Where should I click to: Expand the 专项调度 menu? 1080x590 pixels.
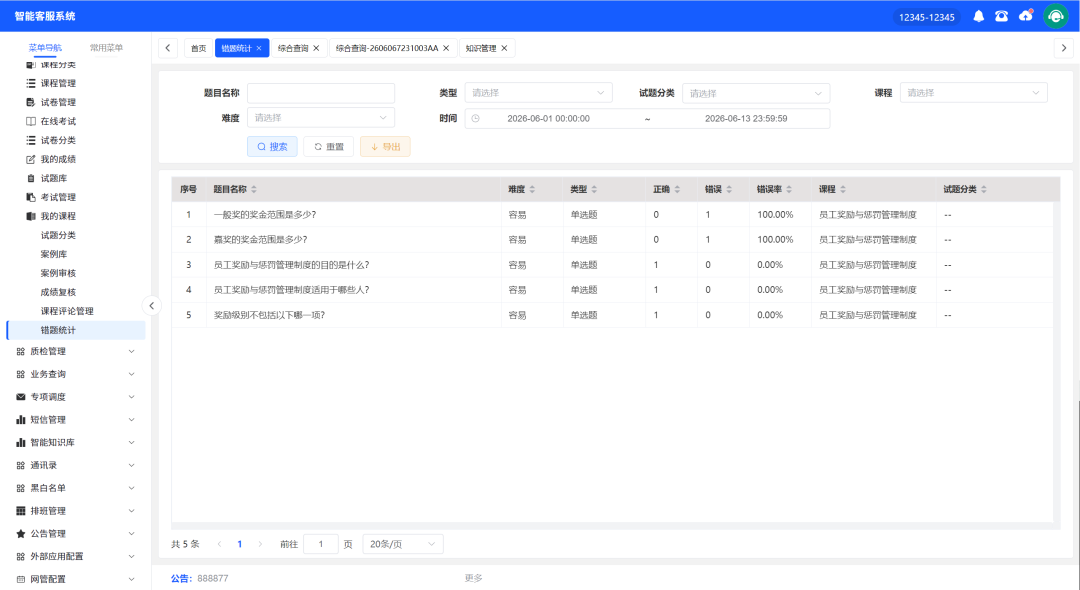pyautogui.click(x=76, y=397)
